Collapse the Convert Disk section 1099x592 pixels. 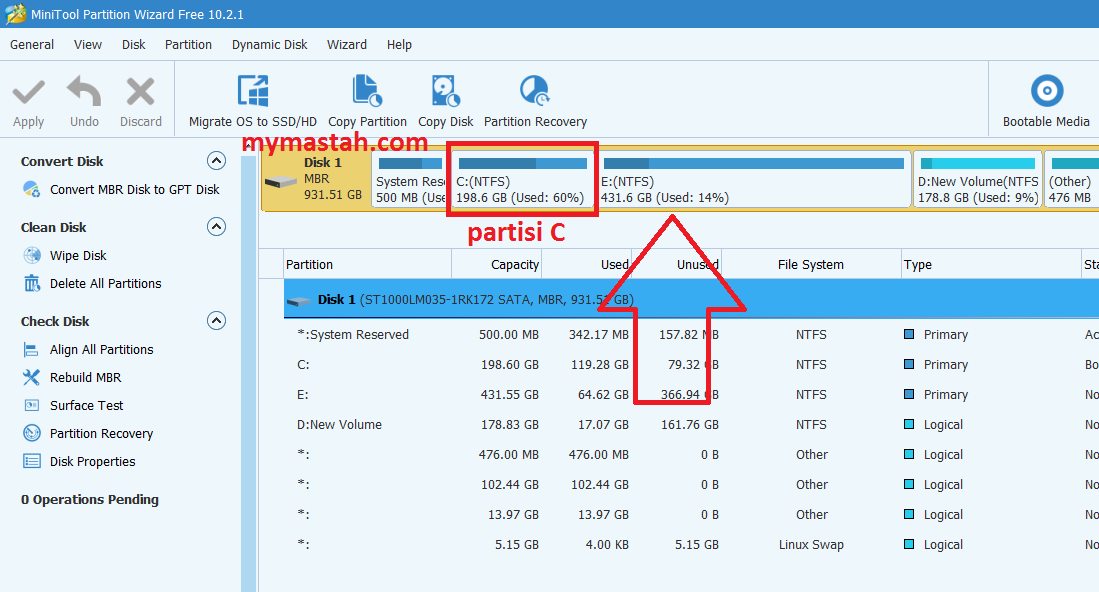(x=217, y=161)
